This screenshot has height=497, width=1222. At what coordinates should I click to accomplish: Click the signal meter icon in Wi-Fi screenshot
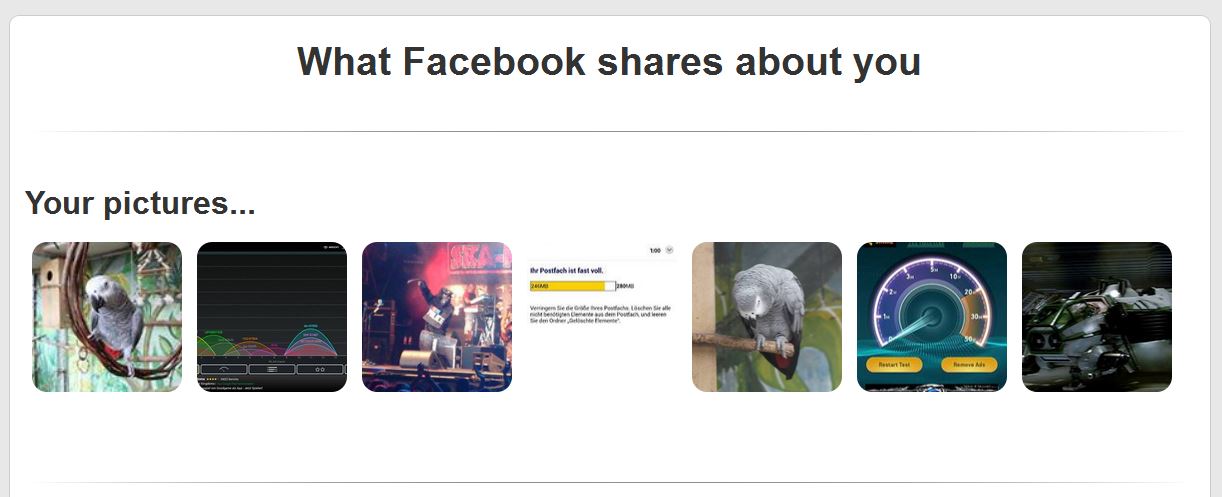(223, 369)
